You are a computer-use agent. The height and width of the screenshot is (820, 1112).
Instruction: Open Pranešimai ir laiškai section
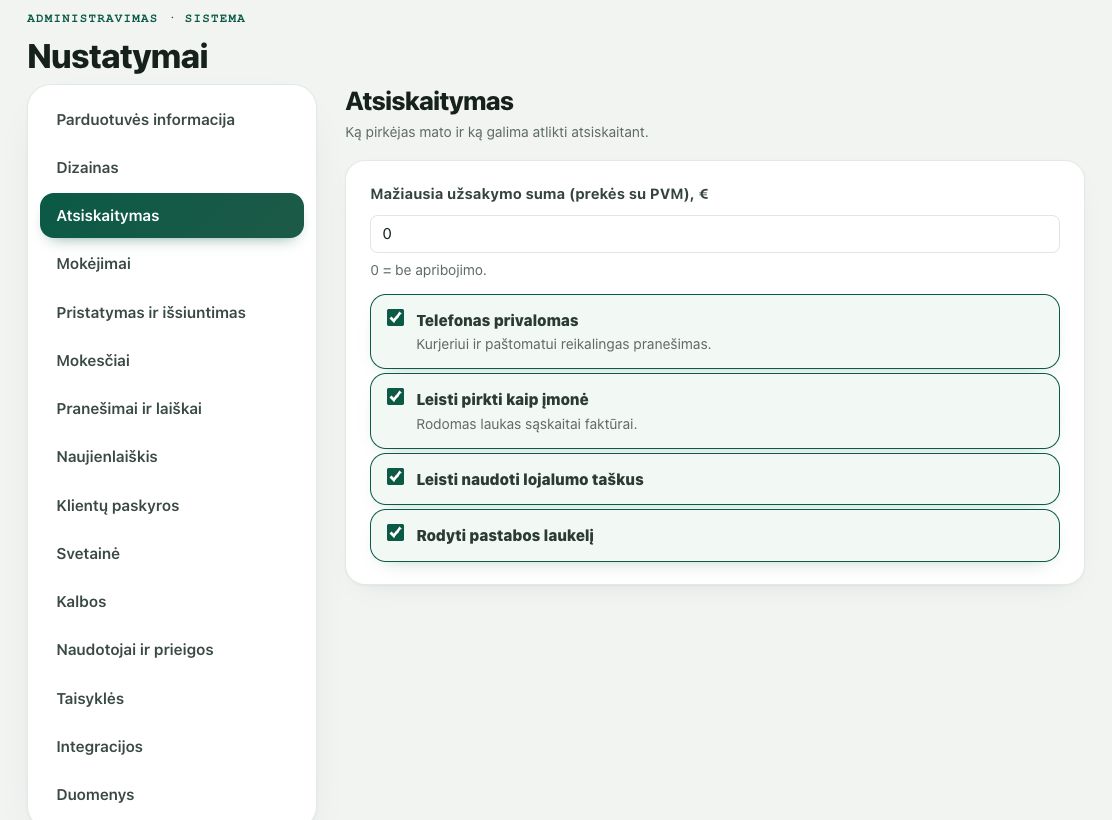(172, 409)
